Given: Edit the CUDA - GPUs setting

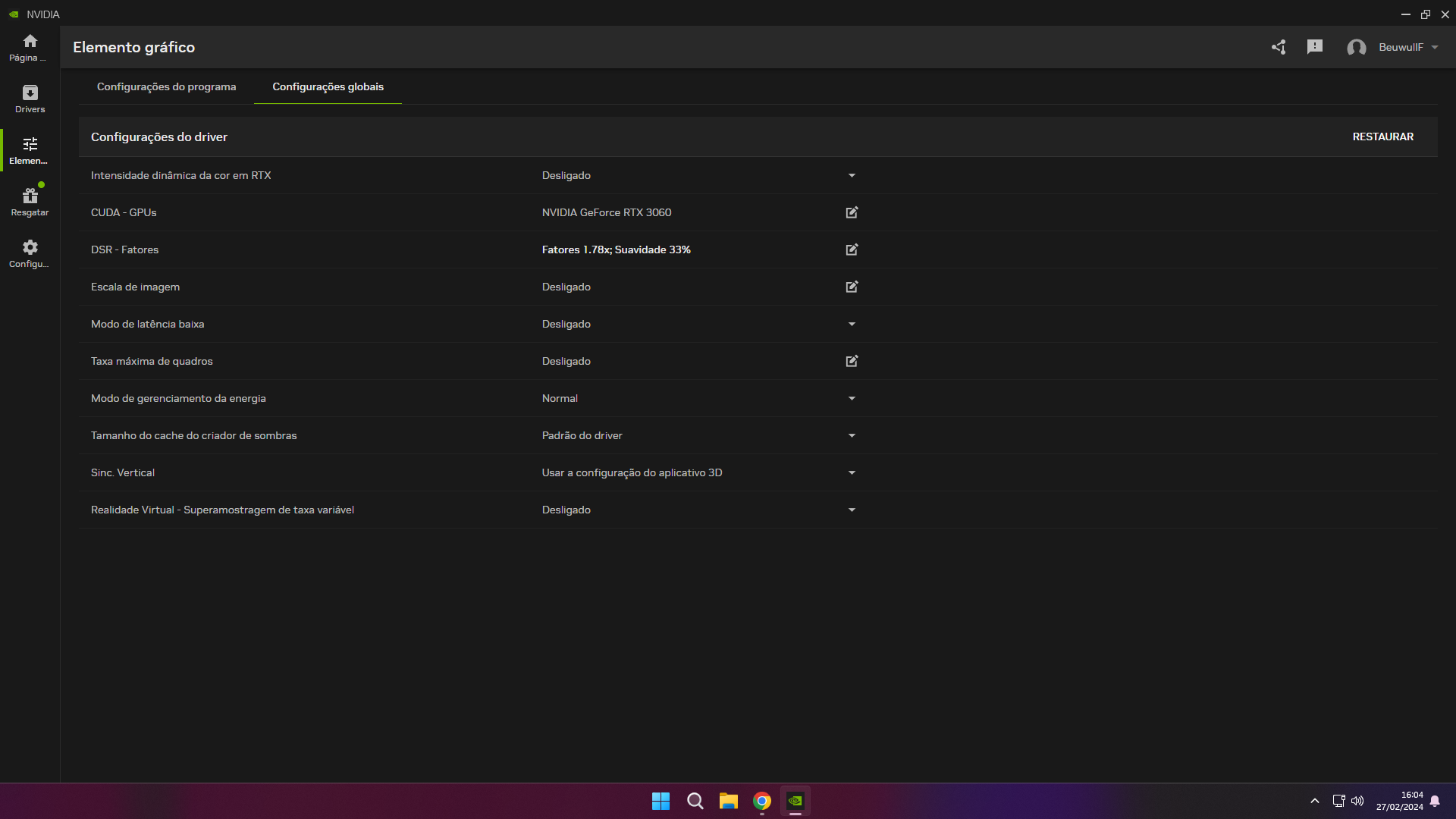Looking at the screenshot, I should coord(852,212).
